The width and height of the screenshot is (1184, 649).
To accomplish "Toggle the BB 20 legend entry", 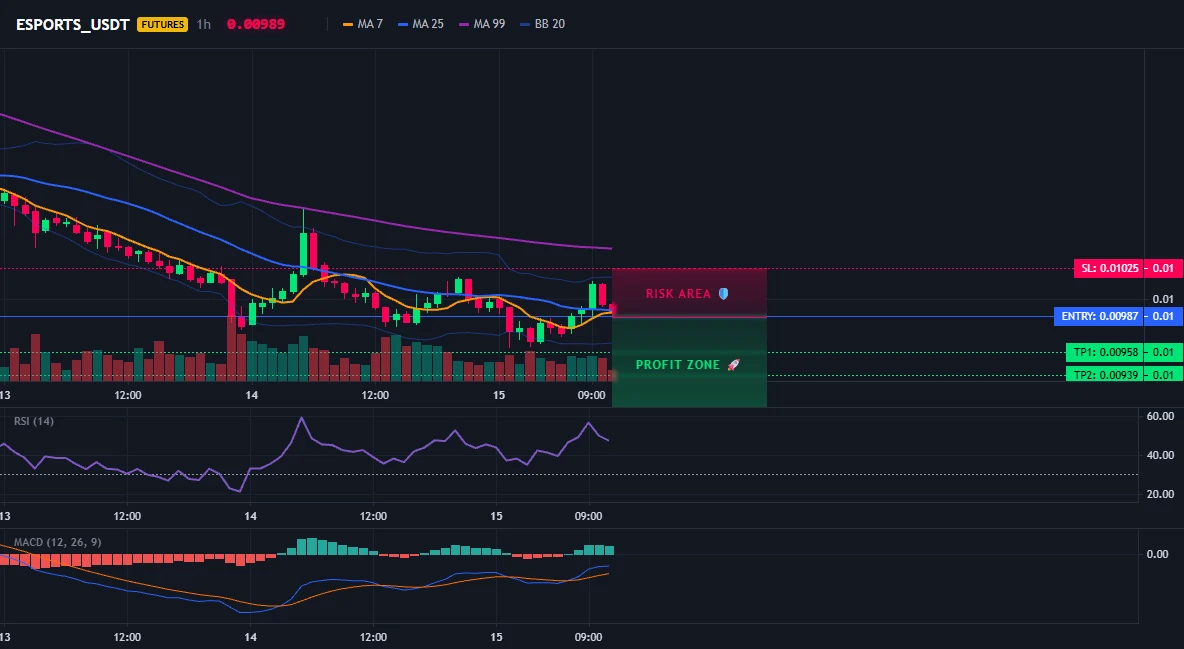I will point(542,24).
